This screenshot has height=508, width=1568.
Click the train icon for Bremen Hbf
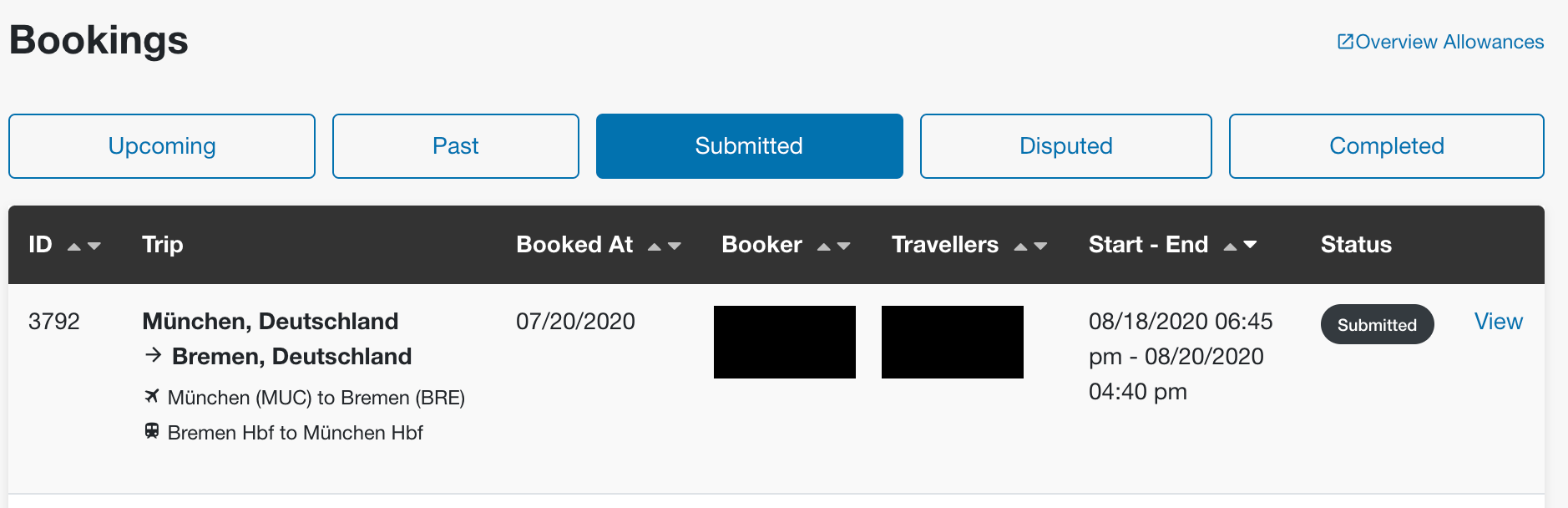pyautogui.click(x=151, y=431)
